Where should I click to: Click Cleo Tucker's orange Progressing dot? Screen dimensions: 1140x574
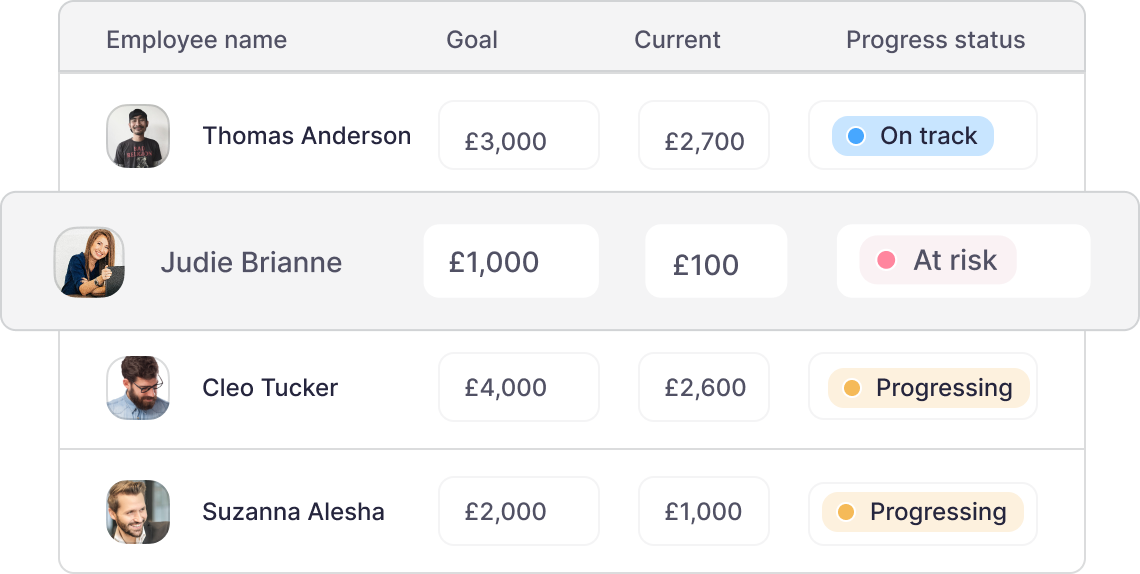(x=852, y=388)
